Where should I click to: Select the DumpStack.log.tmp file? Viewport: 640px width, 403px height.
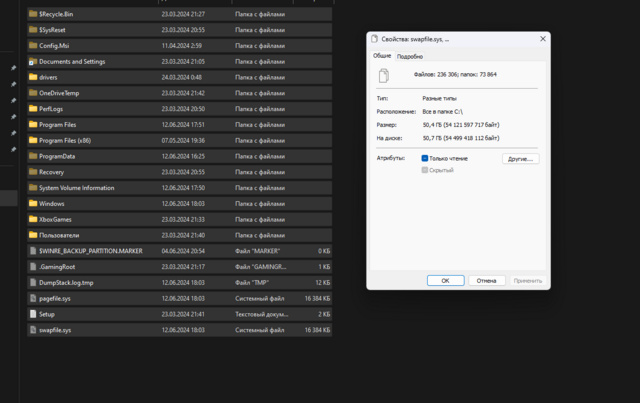66,282
